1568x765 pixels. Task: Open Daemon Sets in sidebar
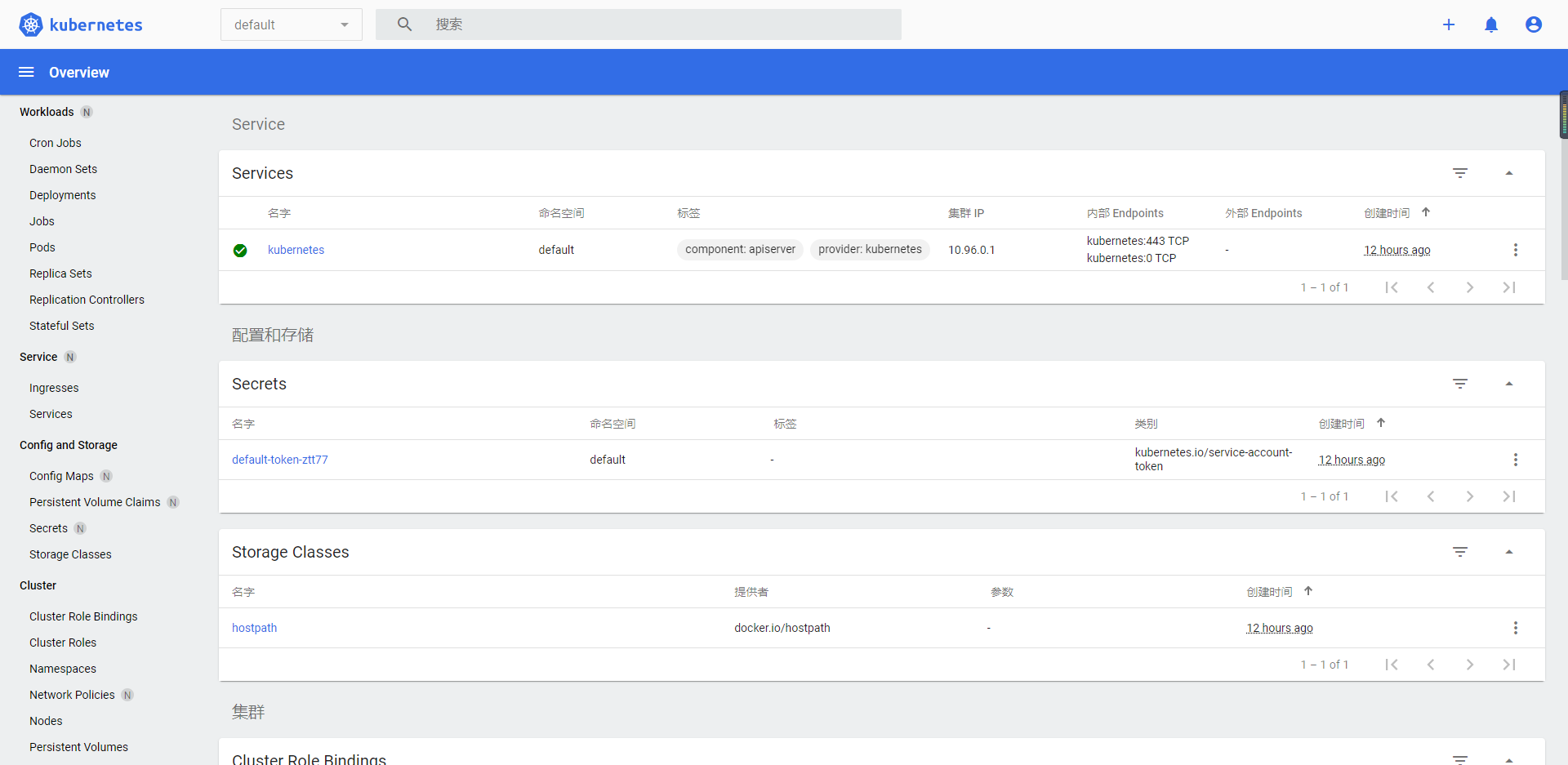[63, 169]
